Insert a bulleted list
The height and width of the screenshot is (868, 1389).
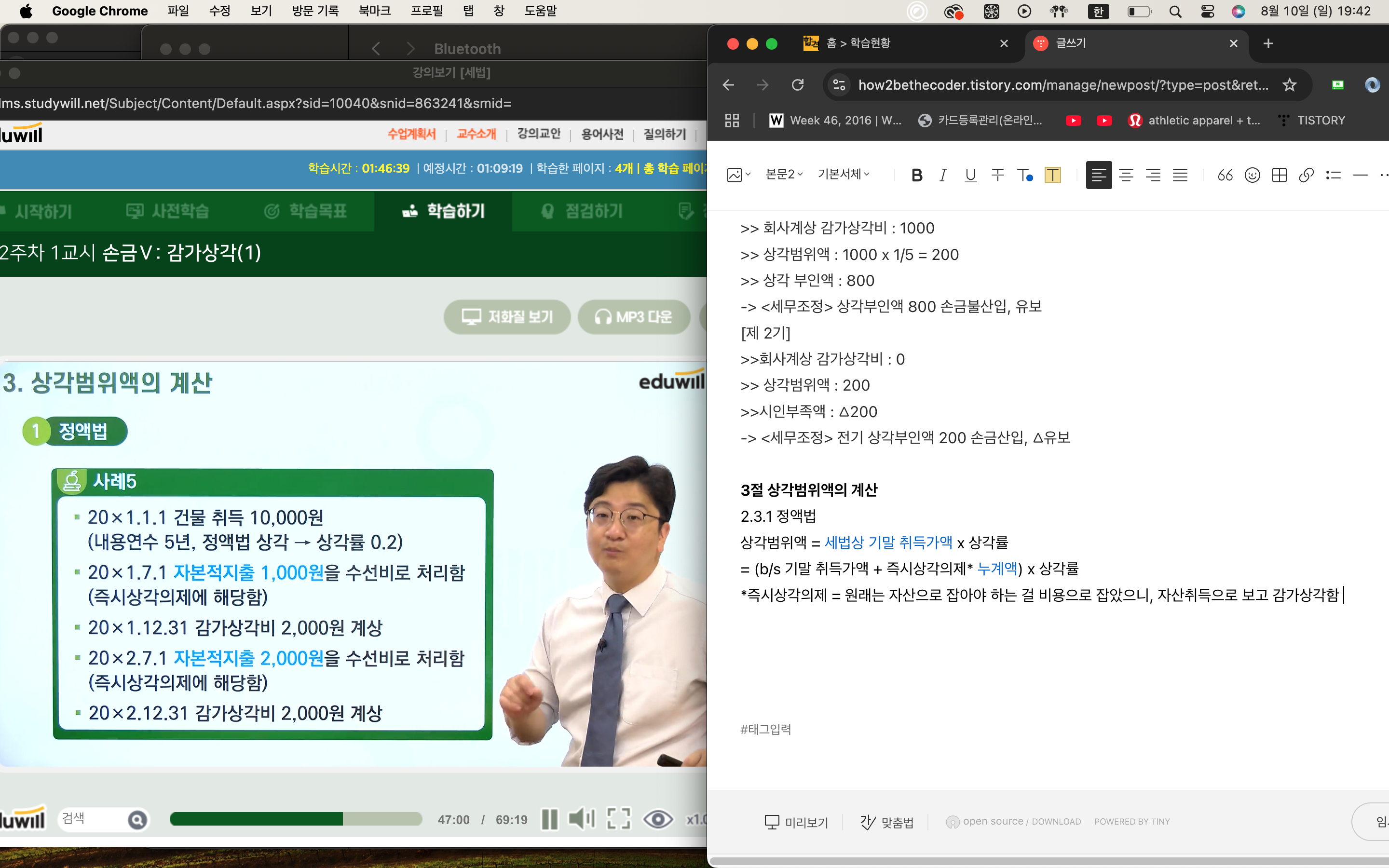[x=1334, y=175]
